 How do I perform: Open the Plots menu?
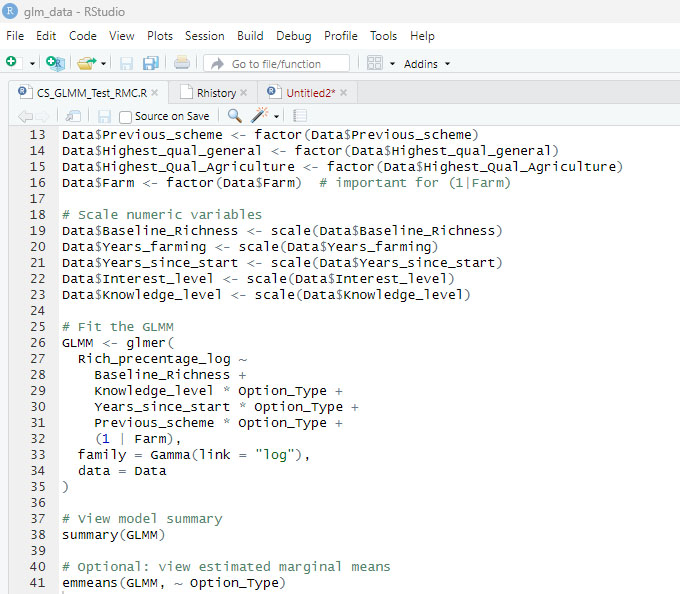tap(160, 35)
